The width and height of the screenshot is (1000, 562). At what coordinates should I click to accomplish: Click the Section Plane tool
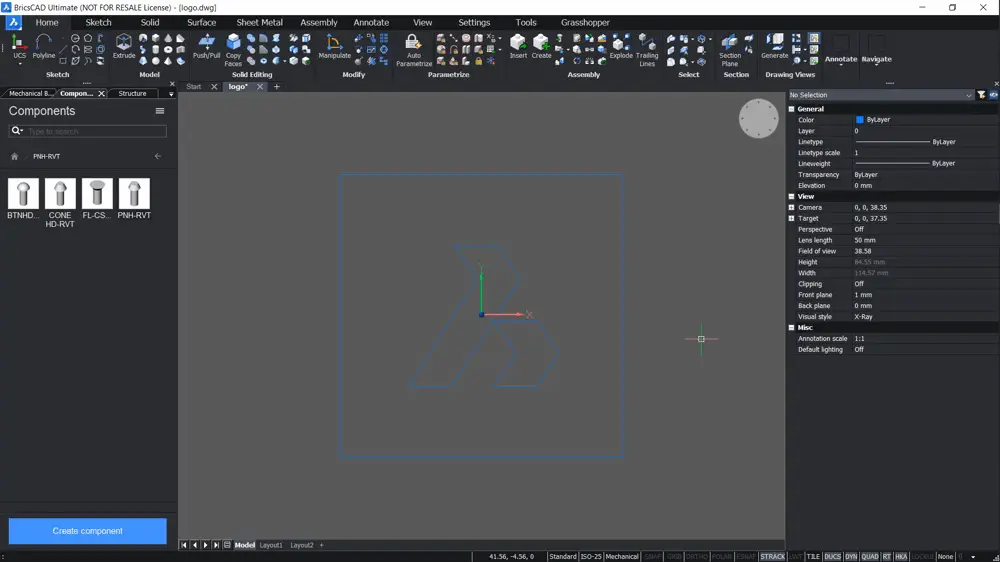point(730,50)
